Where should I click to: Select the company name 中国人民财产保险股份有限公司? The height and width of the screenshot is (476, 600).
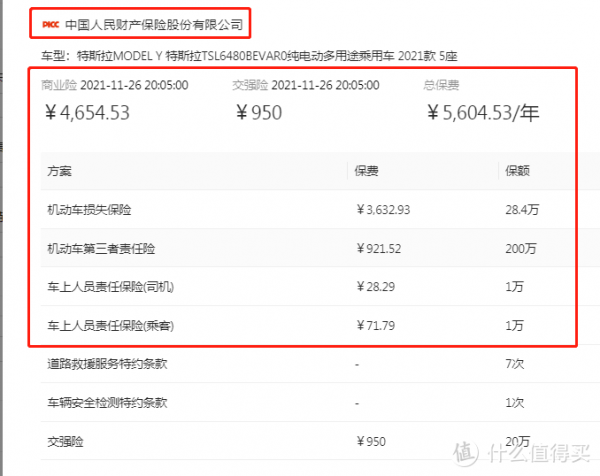tap(154, 25)
